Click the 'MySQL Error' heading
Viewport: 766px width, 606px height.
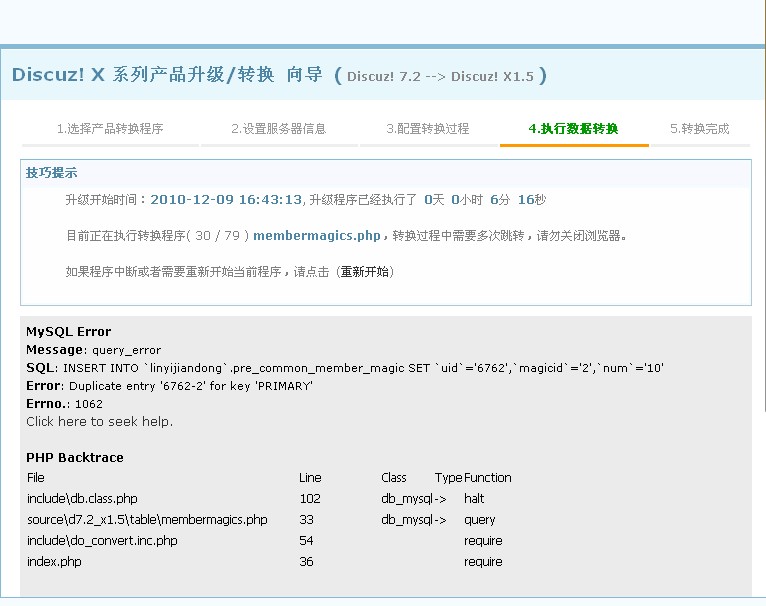68,332
